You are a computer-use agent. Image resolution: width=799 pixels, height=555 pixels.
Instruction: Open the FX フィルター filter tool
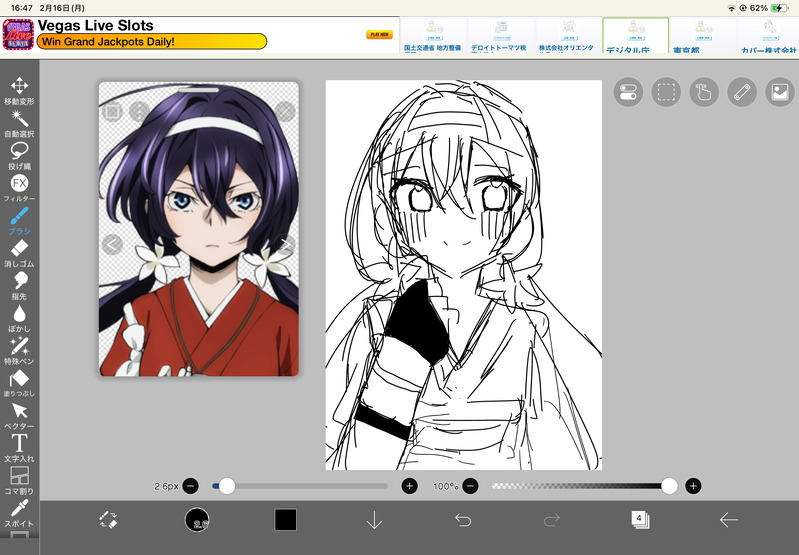(19, 188)
